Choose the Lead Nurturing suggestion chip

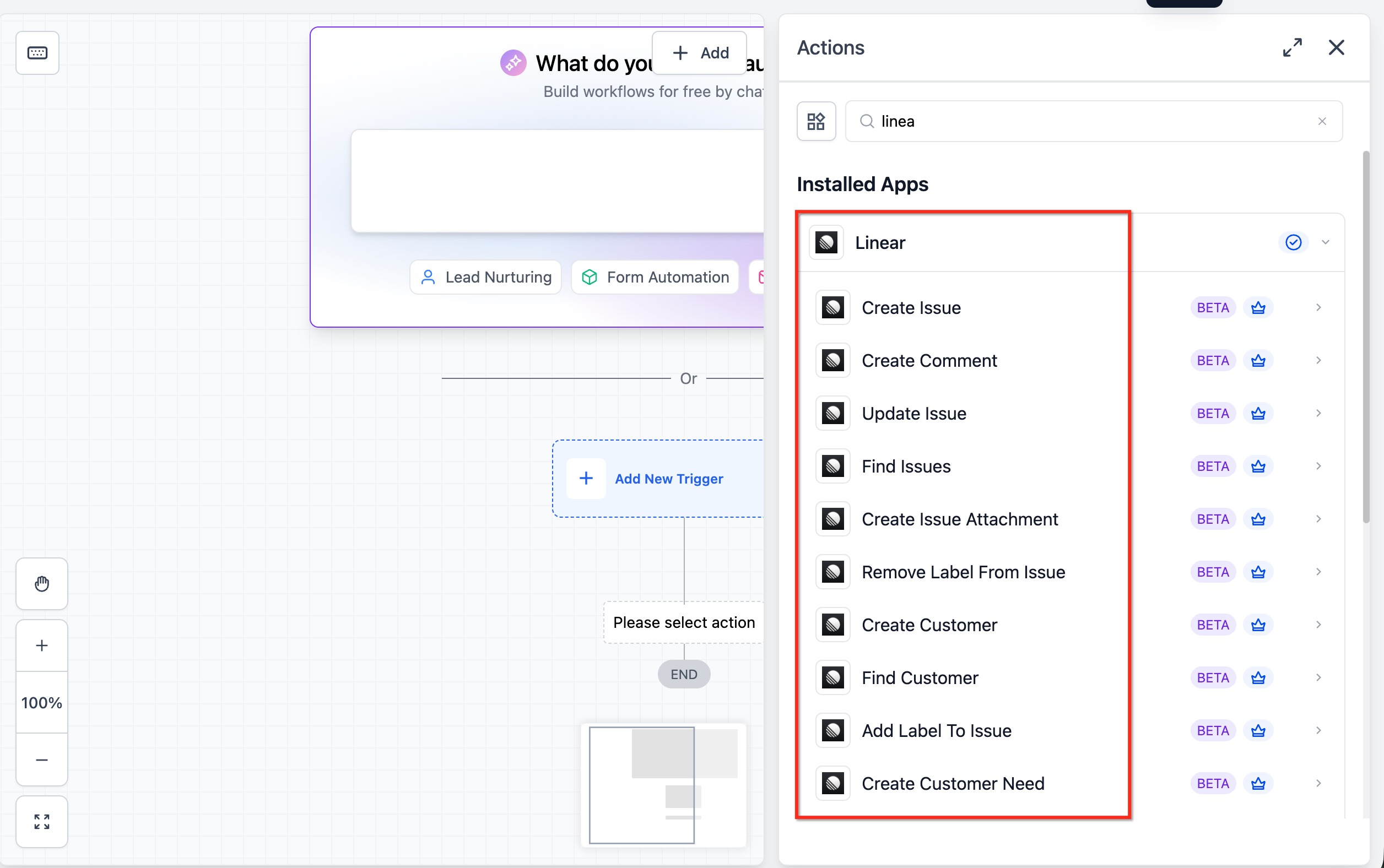486,277
